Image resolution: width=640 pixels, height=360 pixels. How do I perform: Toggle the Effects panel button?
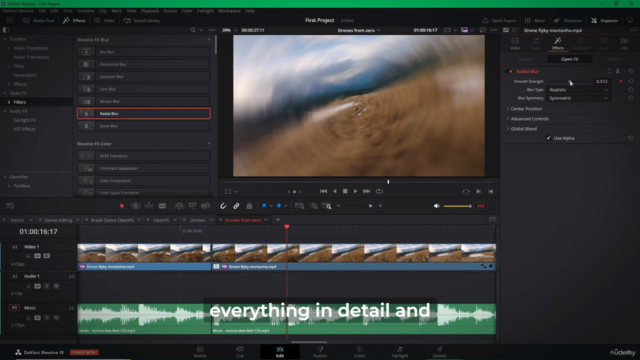[74, 20]
